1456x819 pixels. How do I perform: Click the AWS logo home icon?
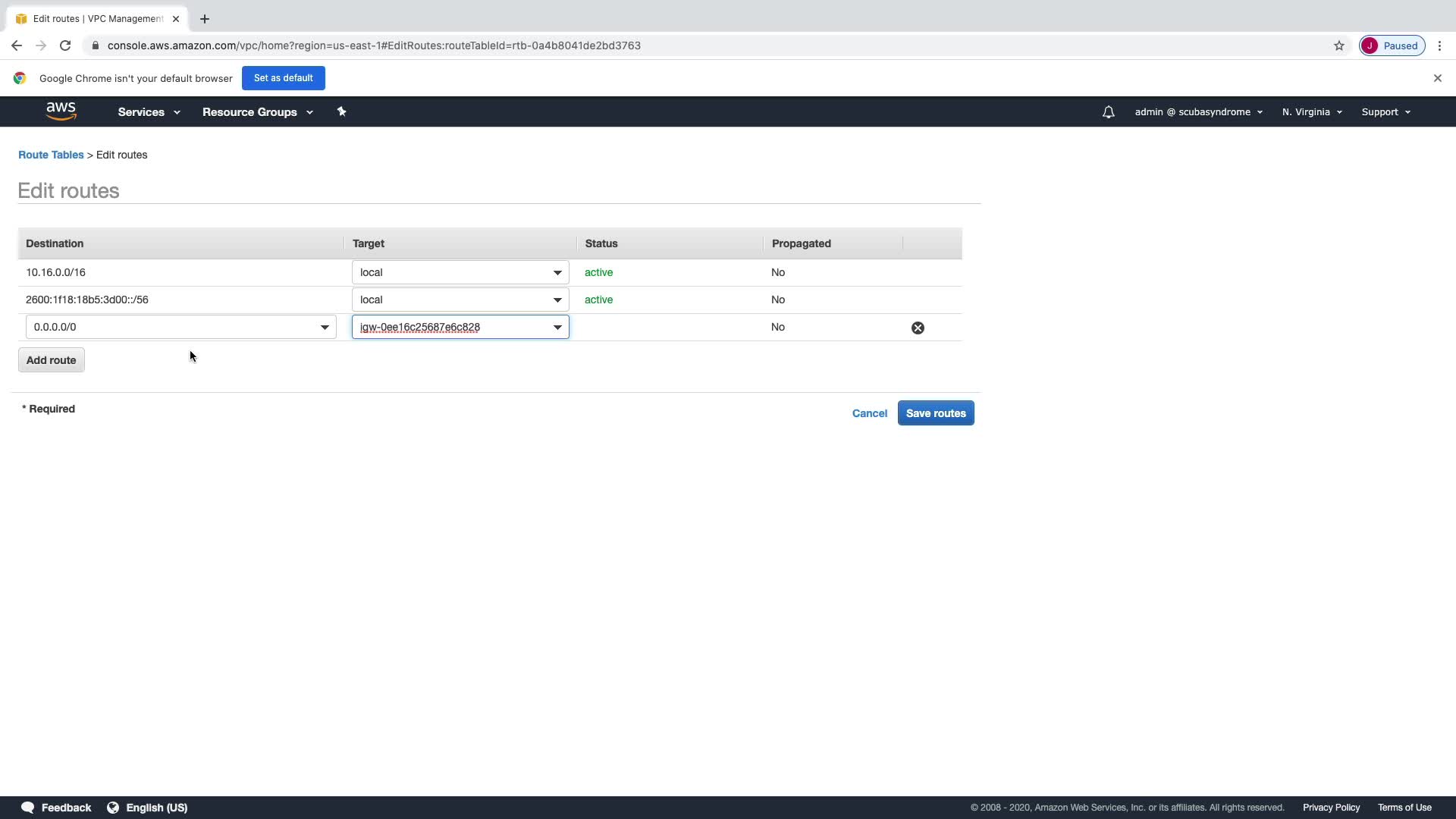(x=61, y=111)
